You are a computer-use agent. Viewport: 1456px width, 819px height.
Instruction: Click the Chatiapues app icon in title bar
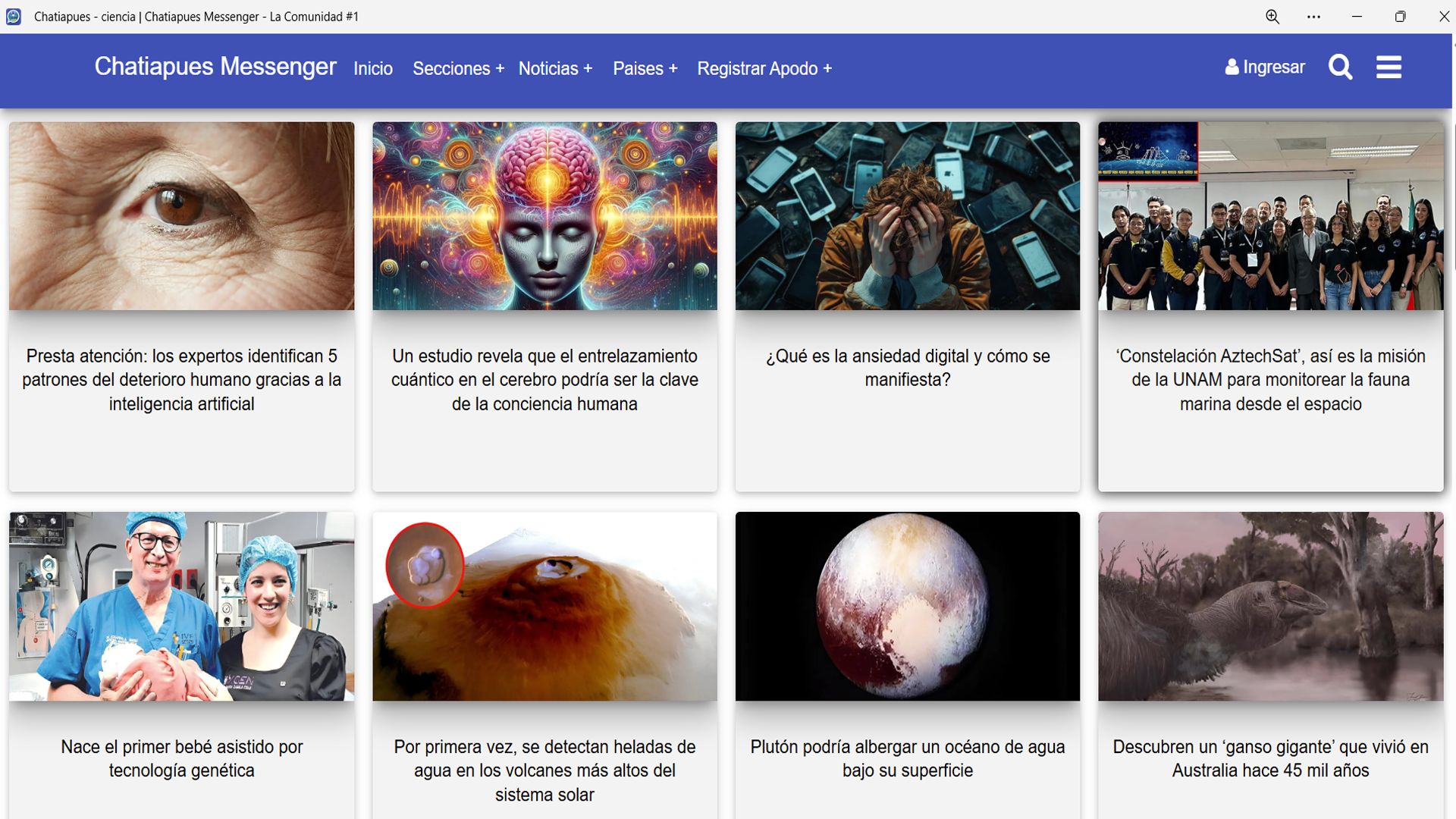(x=14, y=17)
